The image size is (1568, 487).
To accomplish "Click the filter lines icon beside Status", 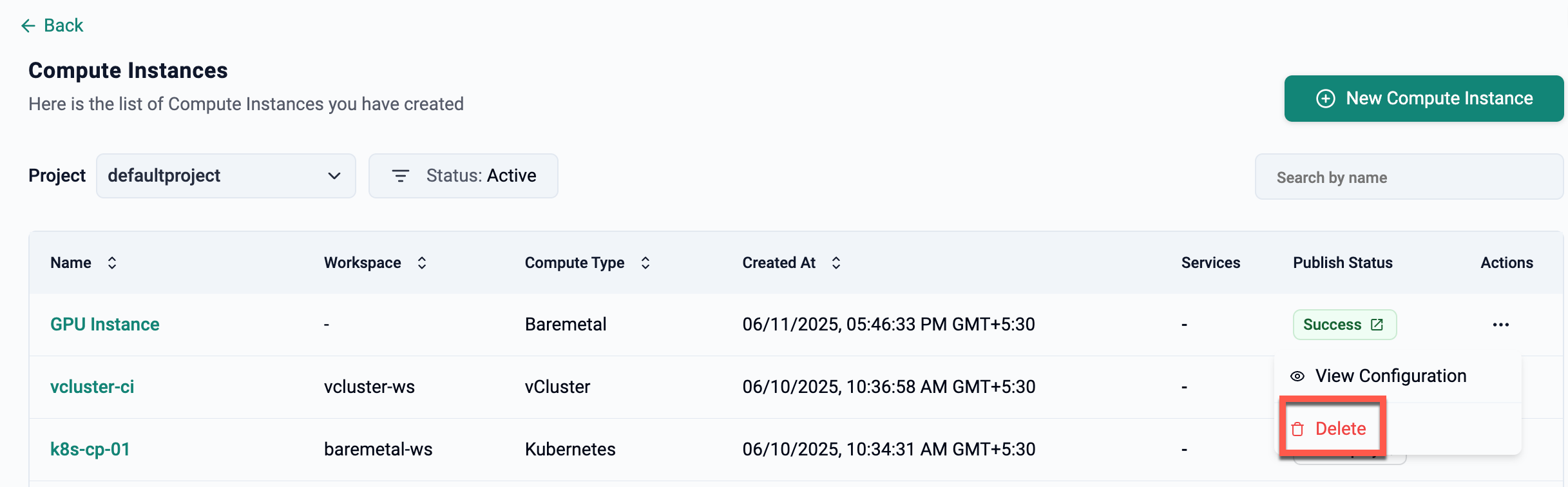I will [x=401, y=176].
